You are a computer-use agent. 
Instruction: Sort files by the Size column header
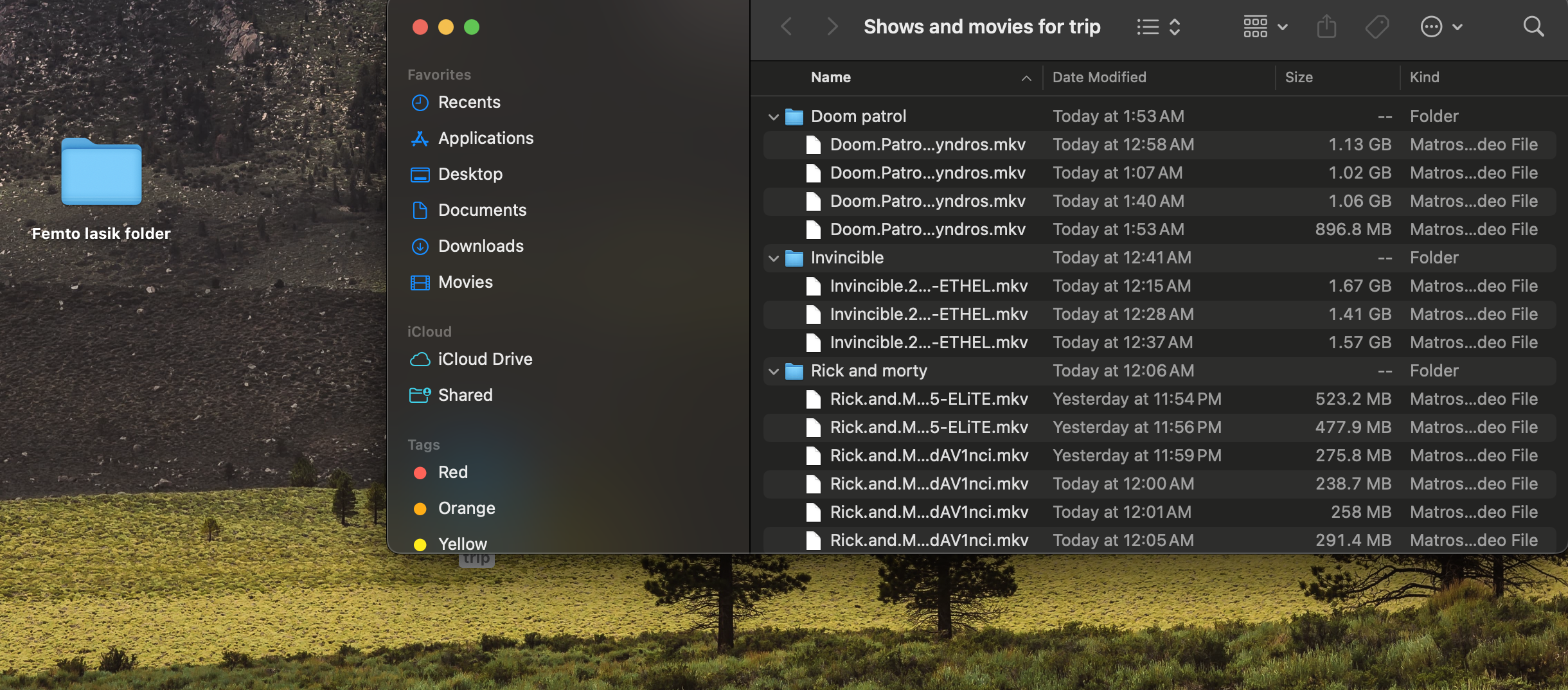pyautogui.click(x=1298, y=77)
